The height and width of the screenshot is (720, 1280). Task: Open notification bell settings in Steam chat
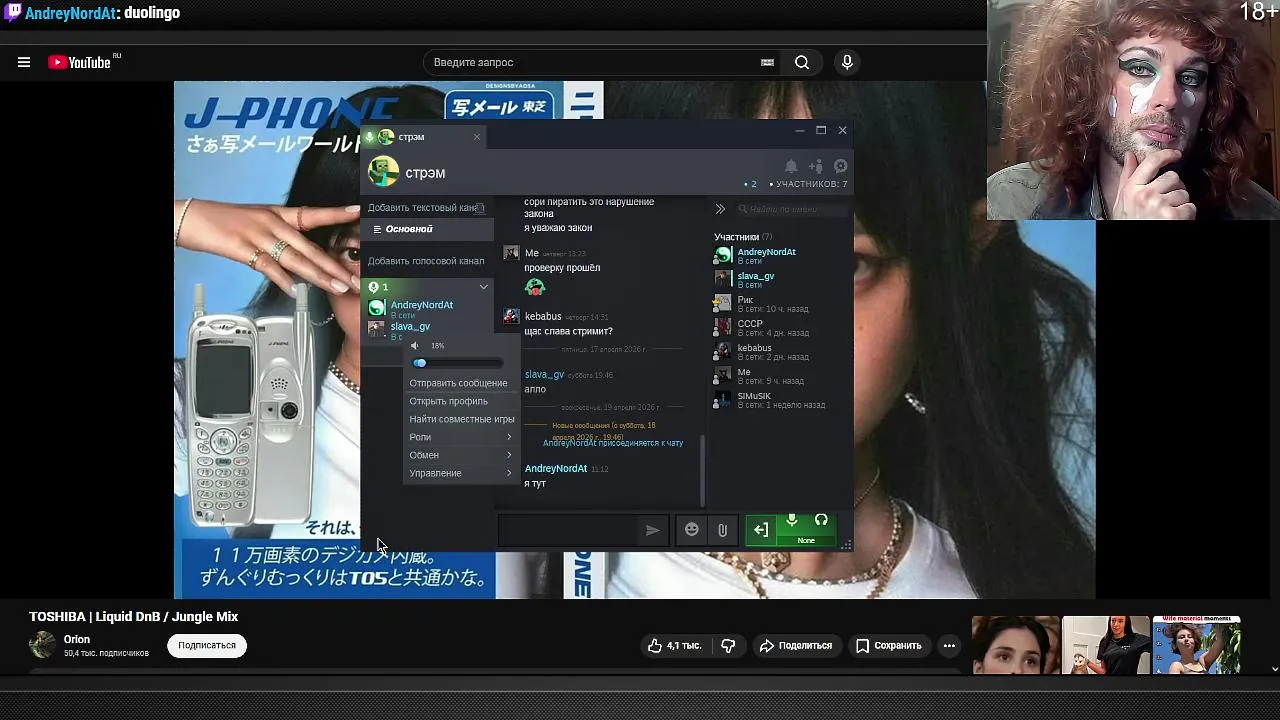point(790,166)
